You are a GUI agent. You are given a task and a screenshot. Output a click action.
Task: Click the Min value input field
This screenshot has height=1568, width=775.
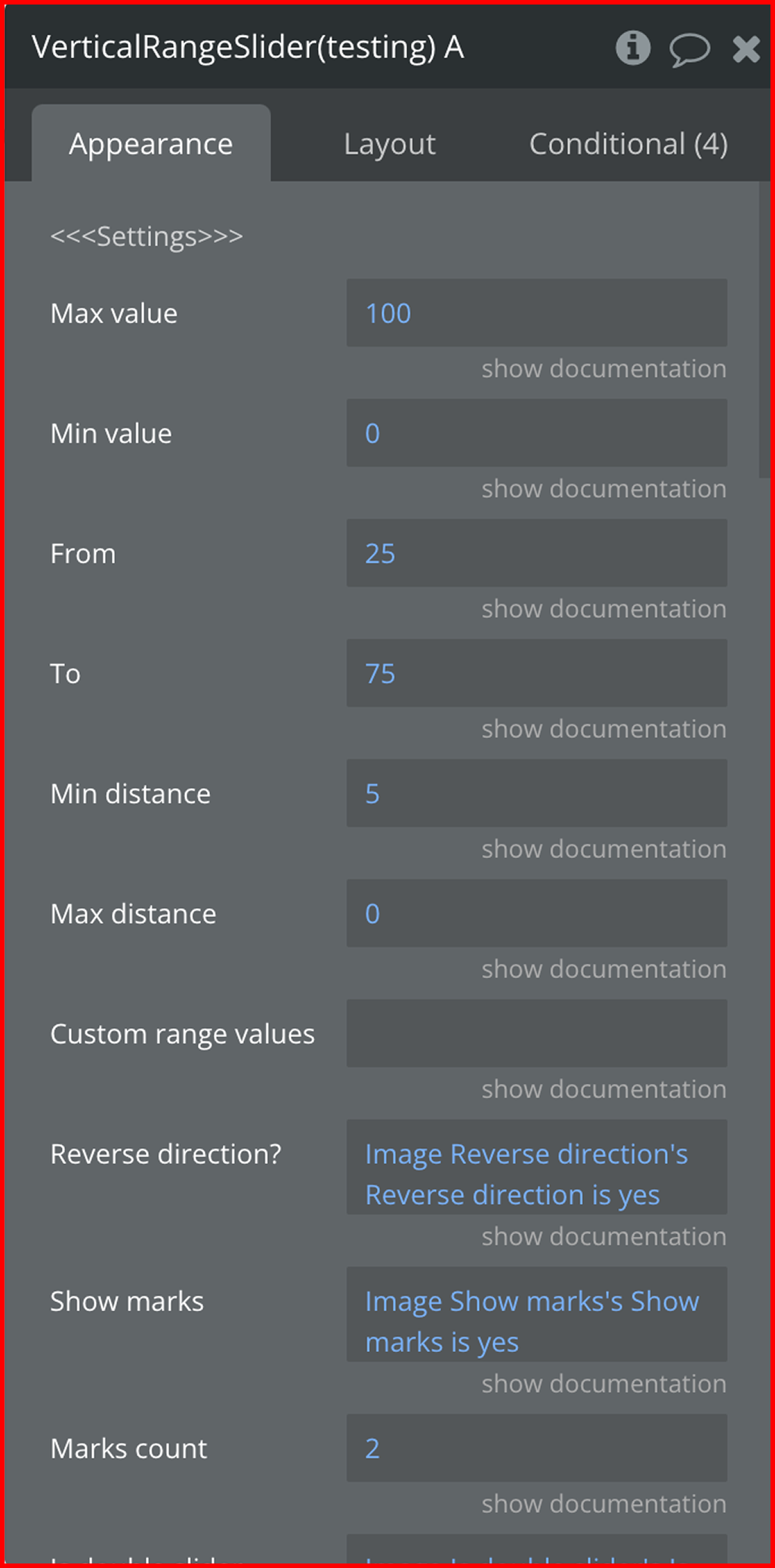coord(536,433)
